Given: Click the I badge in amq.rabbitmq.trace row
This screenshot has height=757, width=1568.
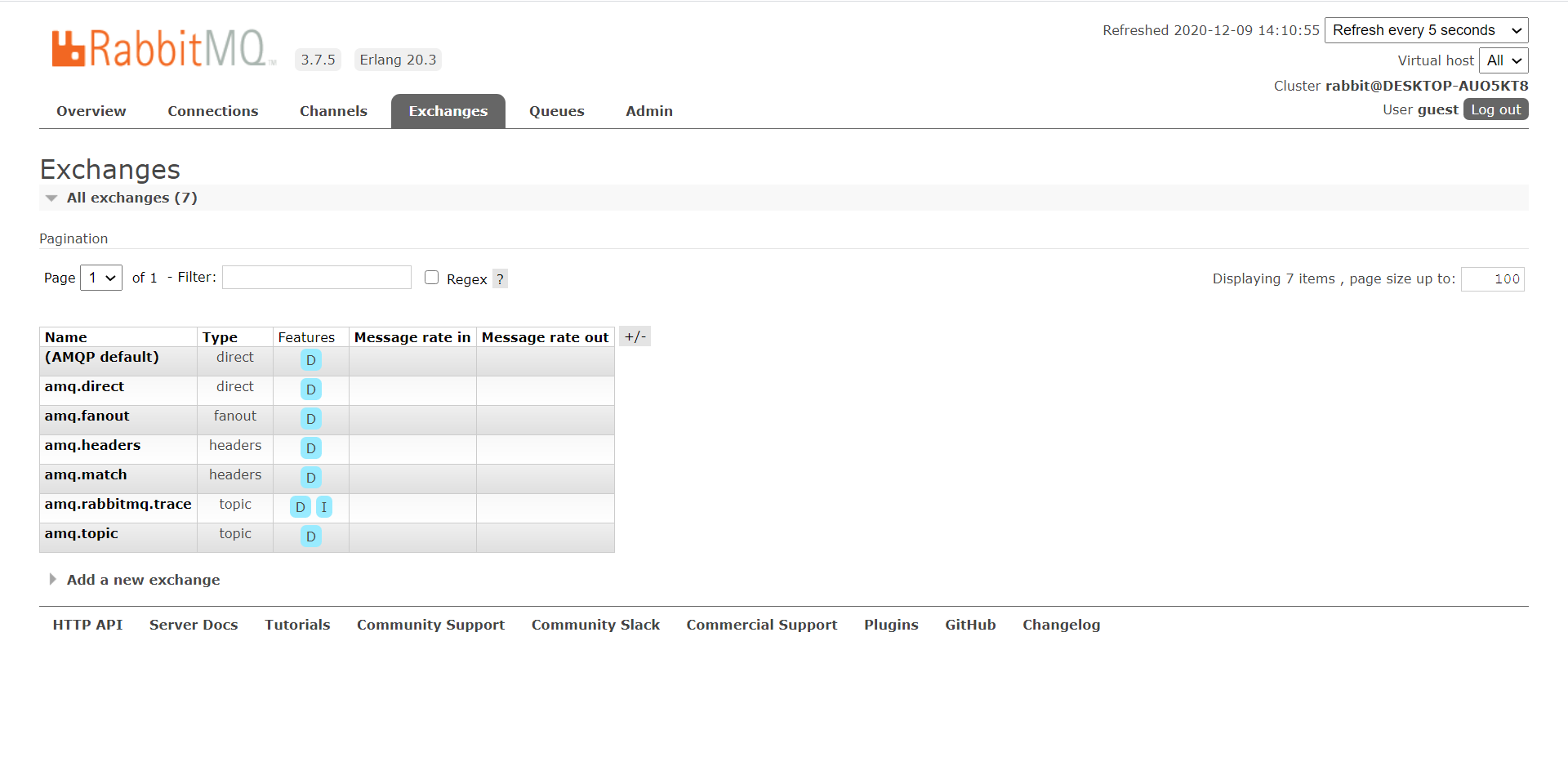Looking at the screenshot, I should pos(324,507).
